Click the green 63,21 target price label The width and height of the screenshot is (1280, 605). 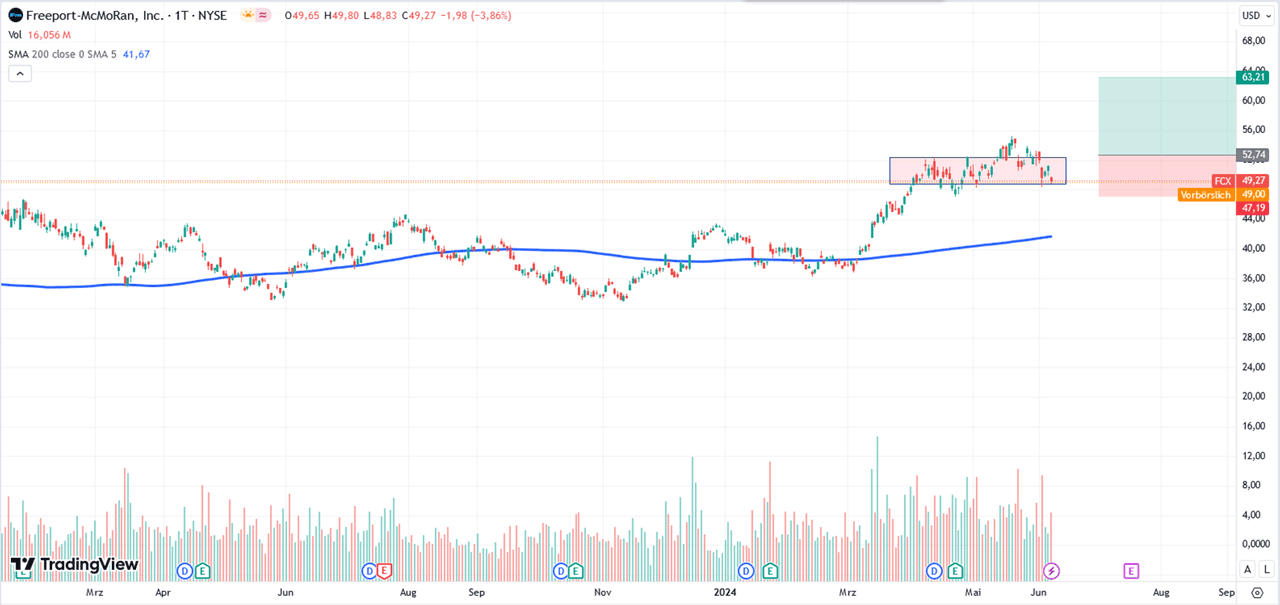pyautogui.click(x=1253, y=77)
